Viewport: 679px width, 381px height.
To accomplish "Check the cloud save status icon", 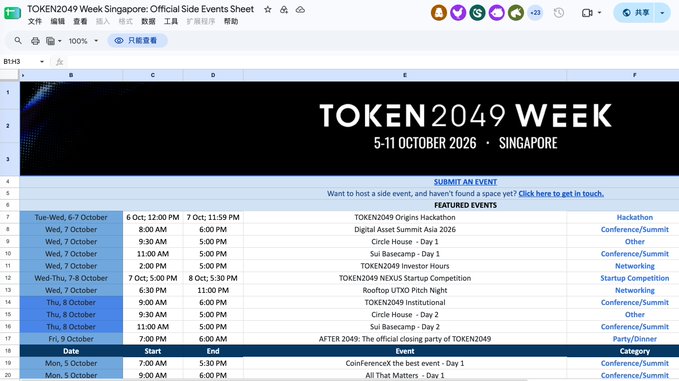I will (300, 10).
